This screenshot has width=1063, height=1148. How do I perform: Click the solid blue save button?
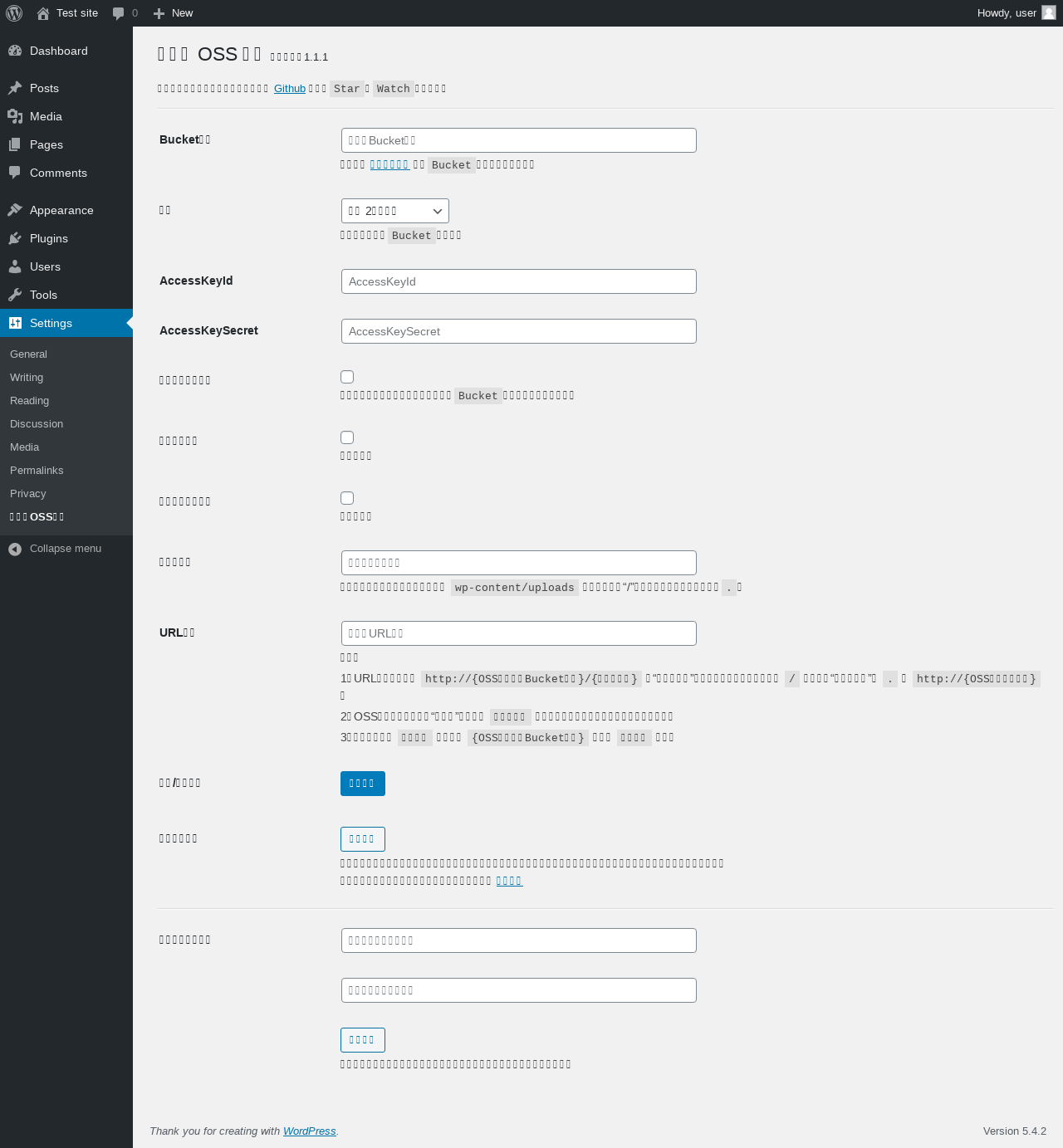coord(363,784)
